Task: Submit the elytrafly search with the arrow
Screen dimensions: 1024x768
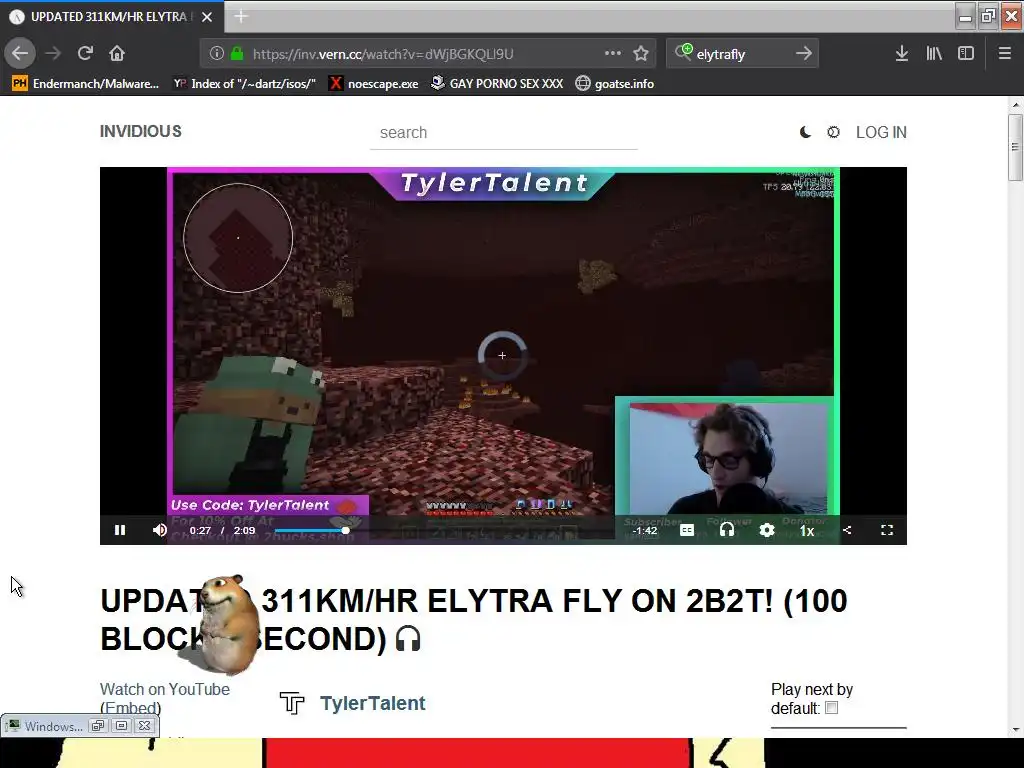Action: pyautogui.click(x=804, y=54)
